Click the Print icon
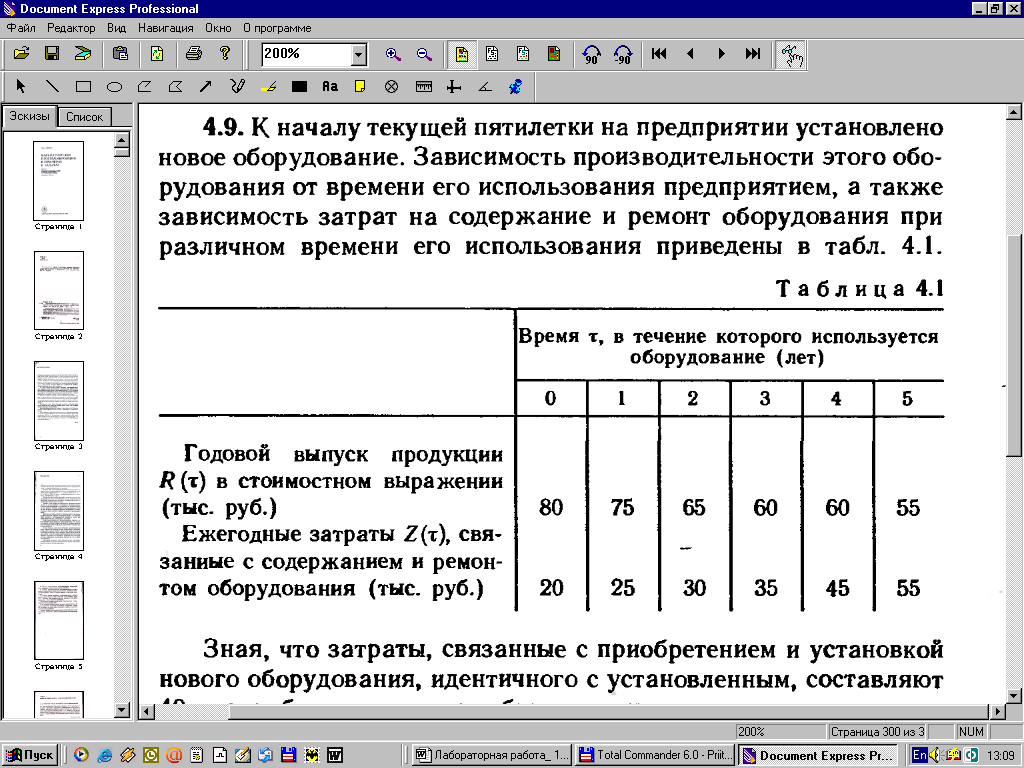This screenshot has height=768, width=1024. point(194,54)
